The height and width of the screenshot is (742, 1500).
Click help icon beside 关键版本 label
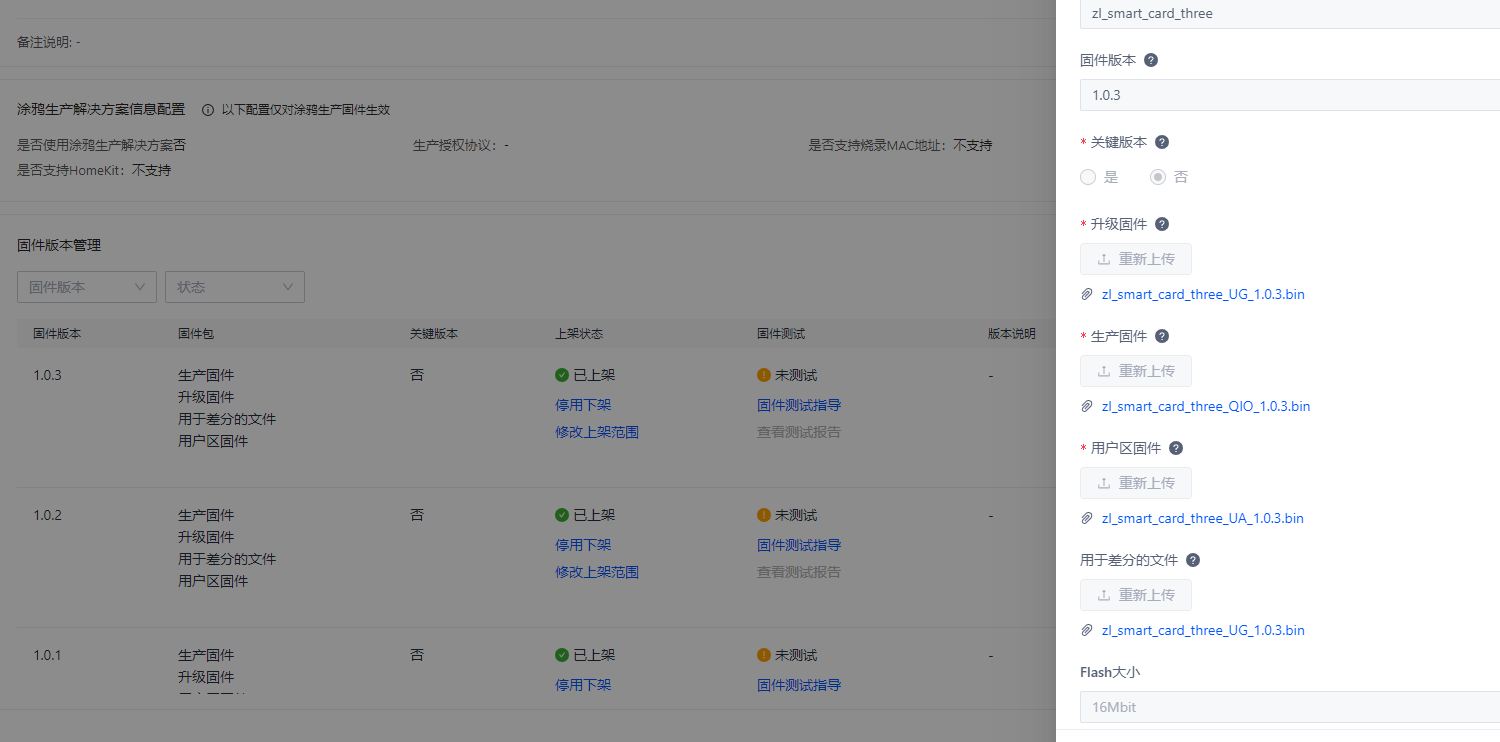coord(1162,142)
